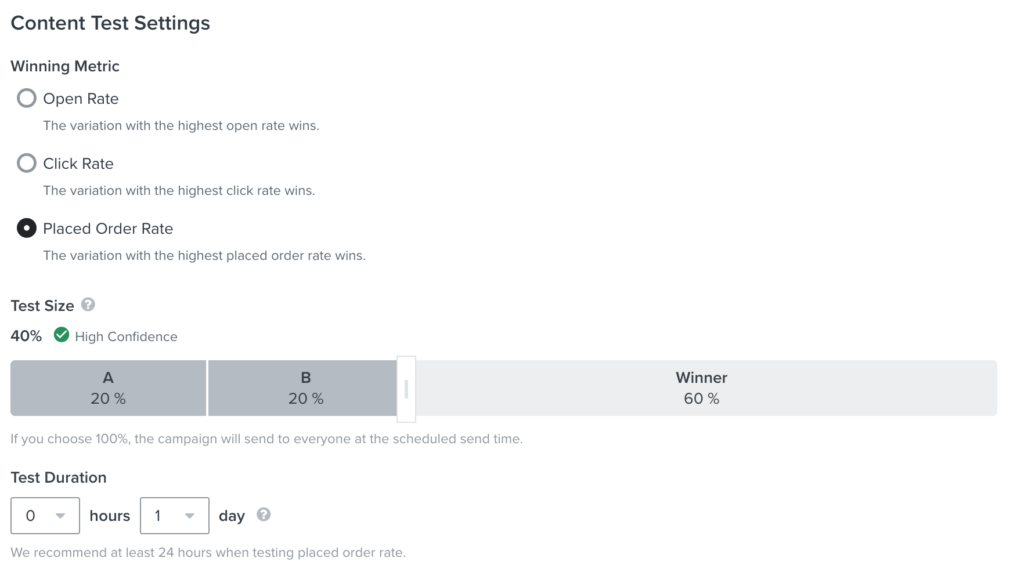Click the A 20 % segment
Screen dimensions: 1024x565
coord(108,388)
